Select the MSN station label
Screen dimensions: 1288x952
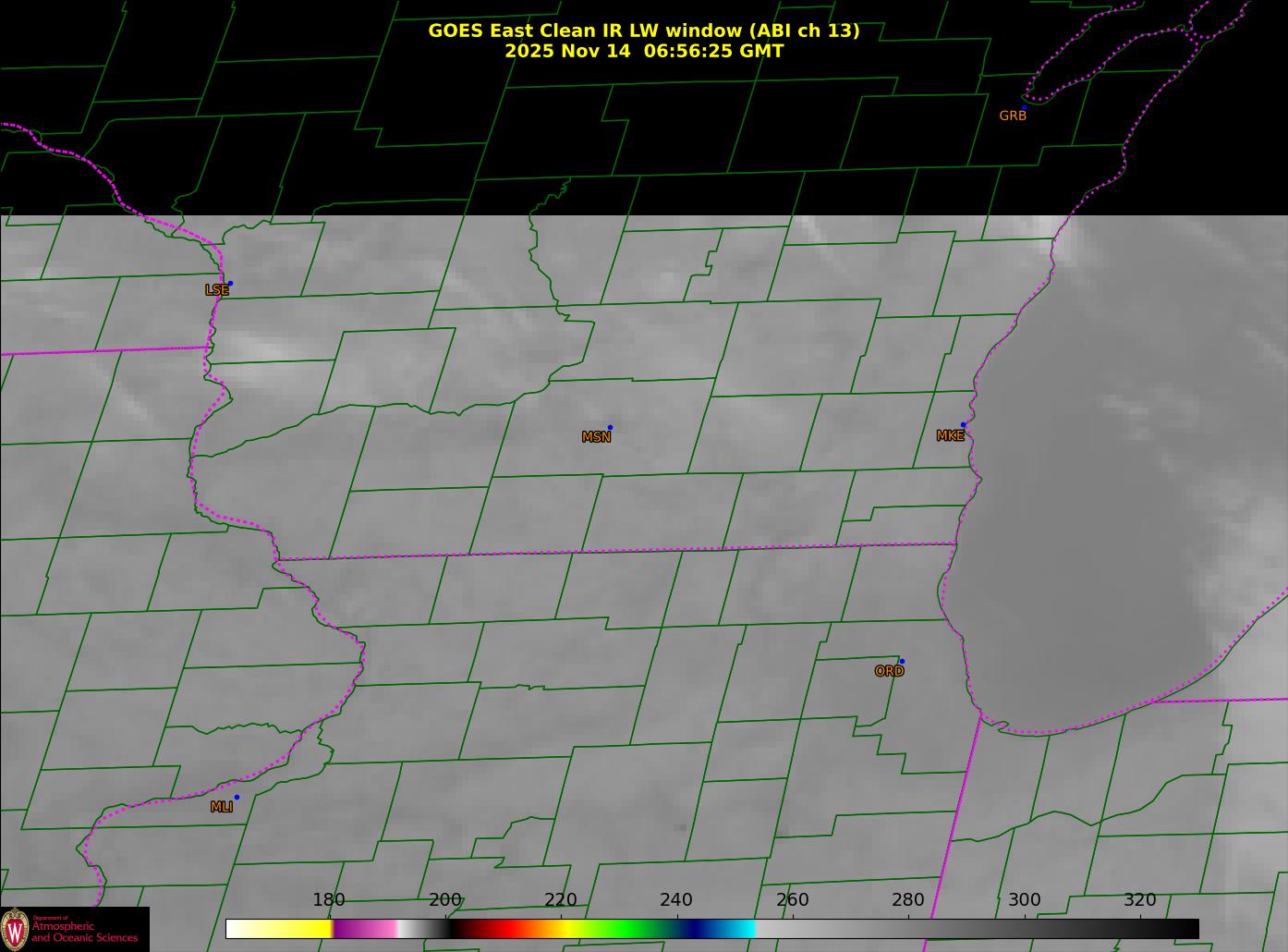click(x=596, y=437)
